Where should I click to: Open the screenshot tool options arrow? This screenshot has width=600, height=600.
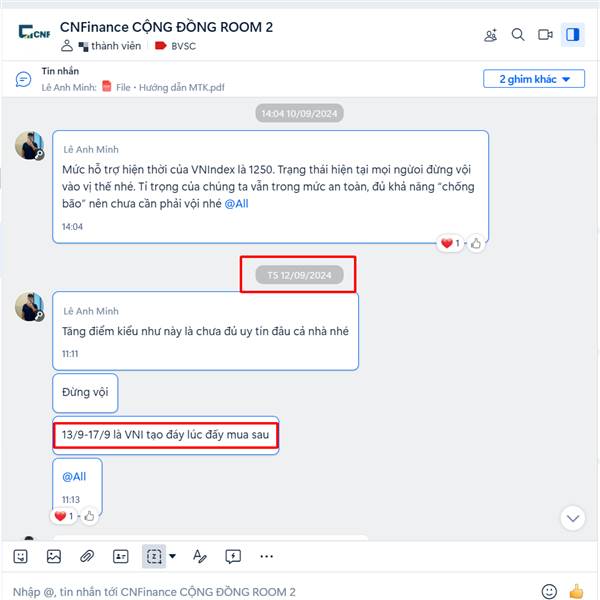point(173,556)
